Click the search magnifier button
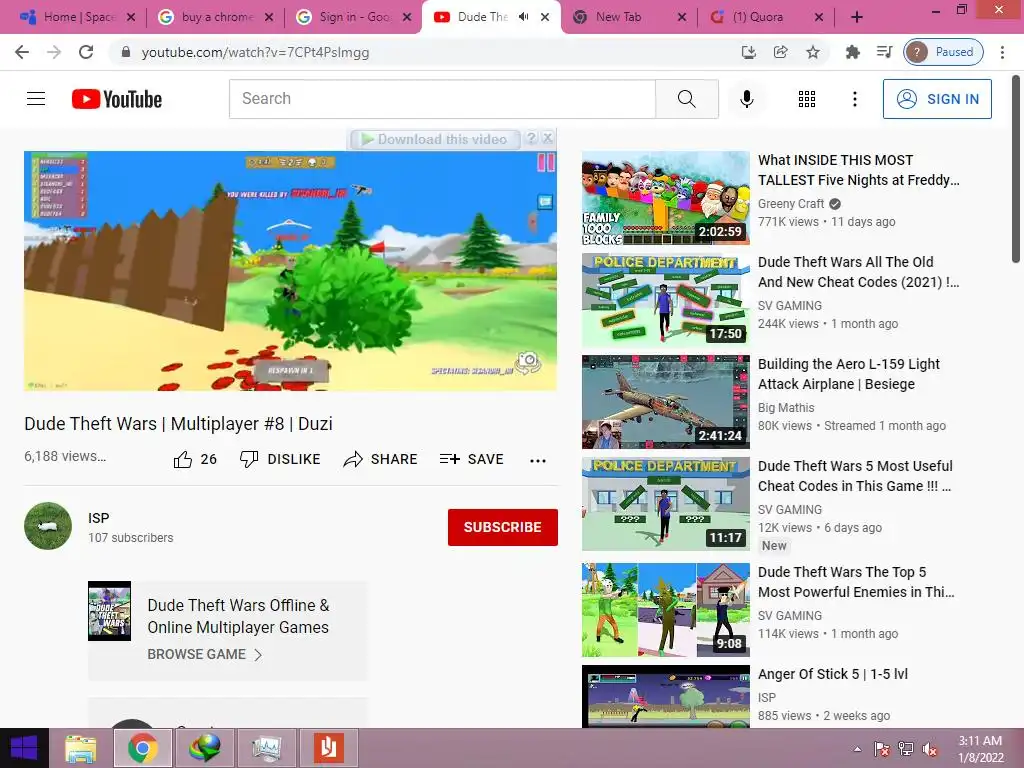The image size is (1024, 768). (686, 99)
